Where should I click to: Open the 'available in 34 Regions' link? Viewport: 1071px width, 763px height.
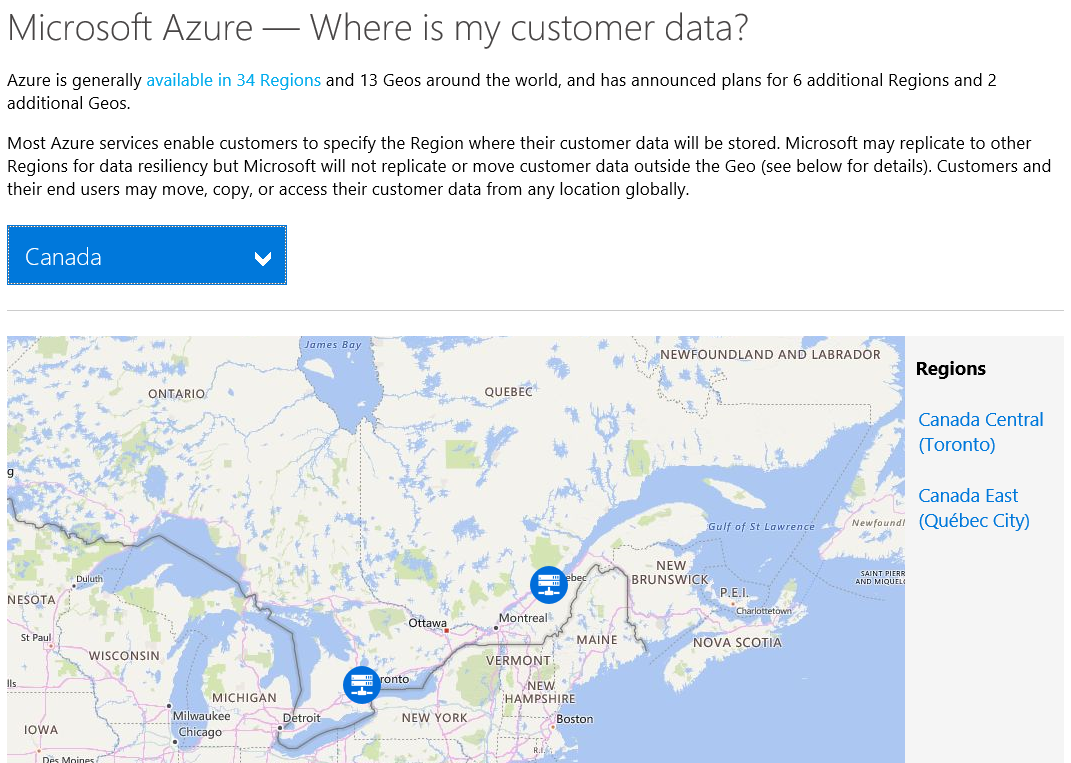coord(233,79)
